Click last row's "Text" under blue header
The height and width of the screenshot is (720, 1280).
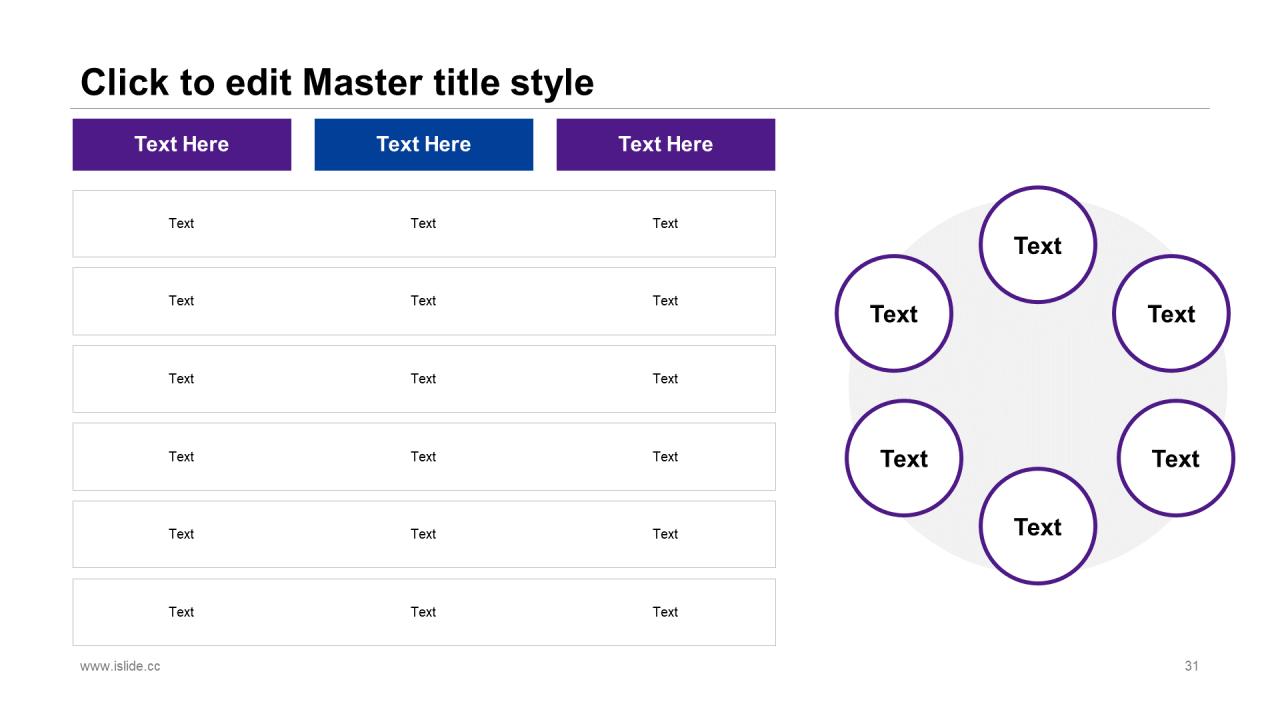pyautogui.click(x=423, y=612)
